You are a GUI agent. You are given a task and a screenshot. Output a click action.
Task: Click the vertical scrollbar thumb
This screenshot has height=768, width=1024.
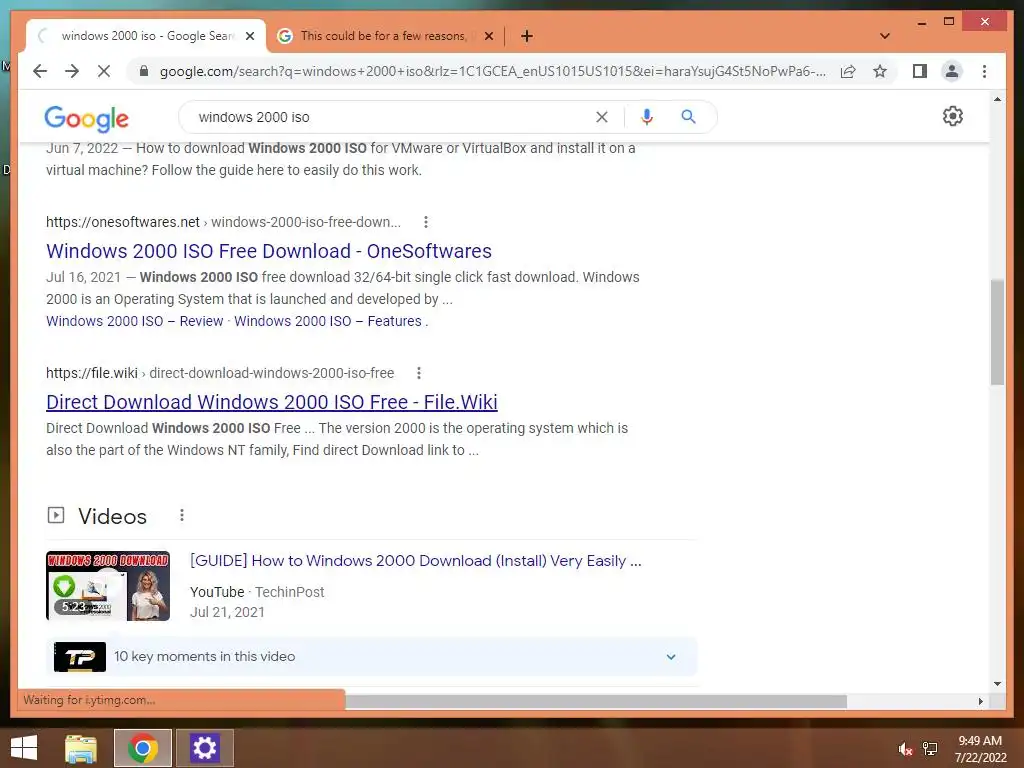pos(997,332)
